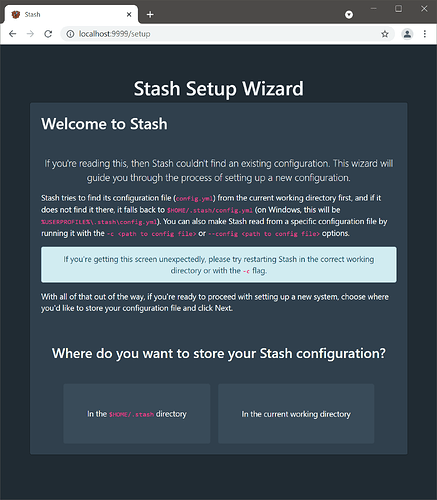Click the Welcome to Stash heading
This screenshot has height=500, width=437.
[x=104, y=124]
